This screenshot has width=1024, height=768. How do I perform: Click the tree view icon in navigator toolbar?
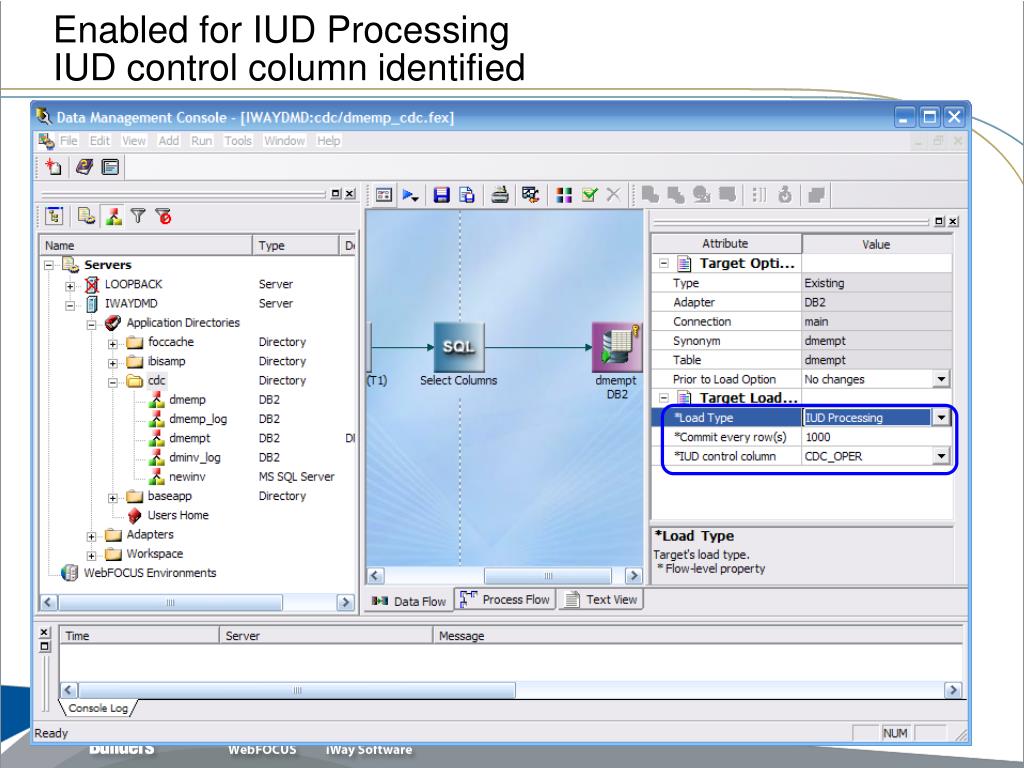point(54,216)
